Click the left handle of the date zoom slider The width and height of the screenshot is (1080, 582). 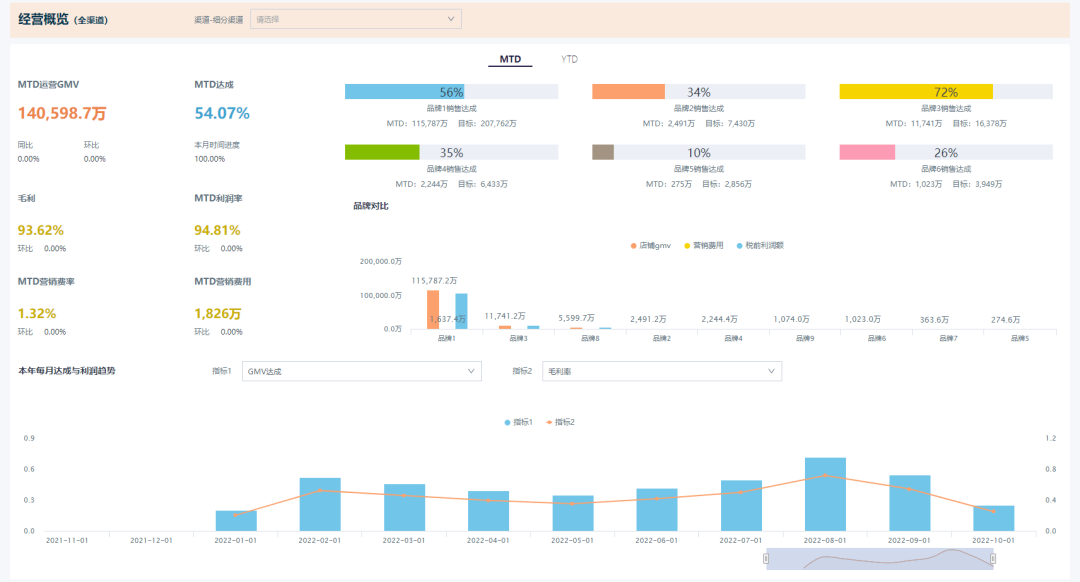[x=766, y=559]
